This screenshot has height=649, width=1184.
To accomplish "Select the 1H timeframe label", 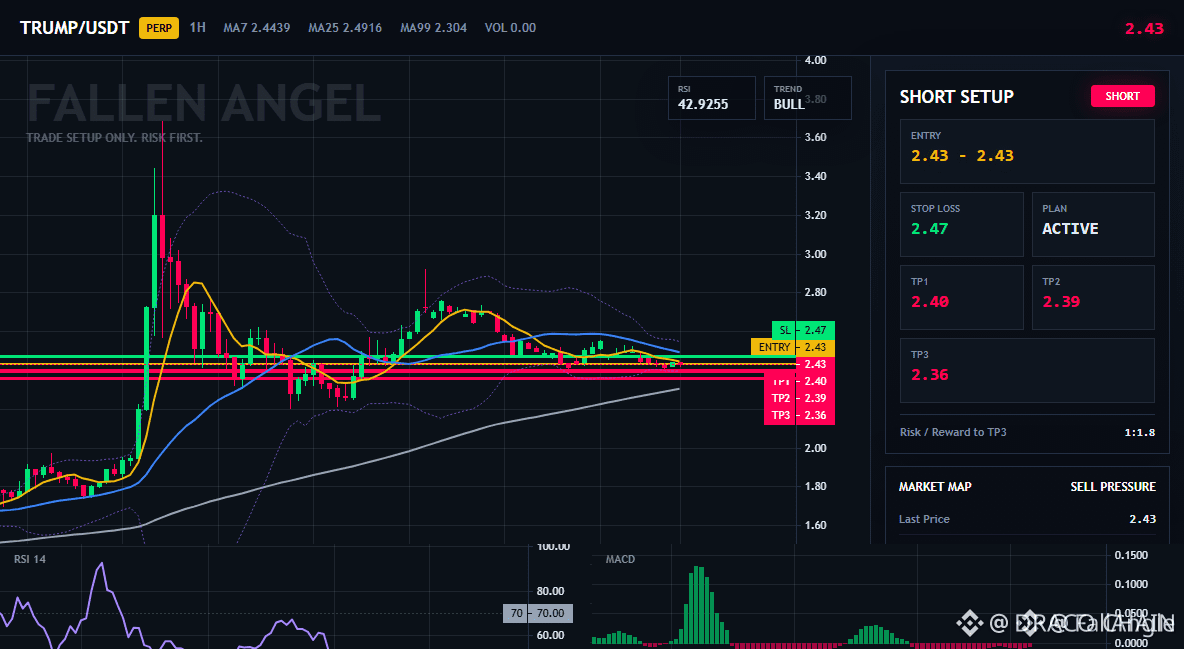I will pos(198,27).
